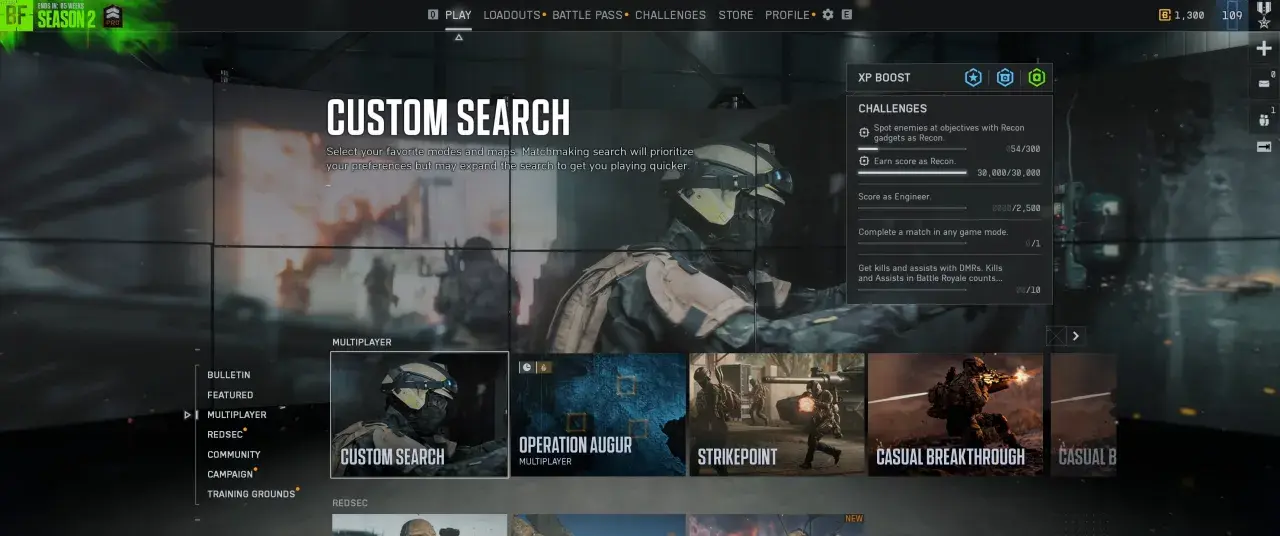Select REDSEC in the side menu
The width and height of the screenshot is (1280, 536).
(x=225, y=435)
